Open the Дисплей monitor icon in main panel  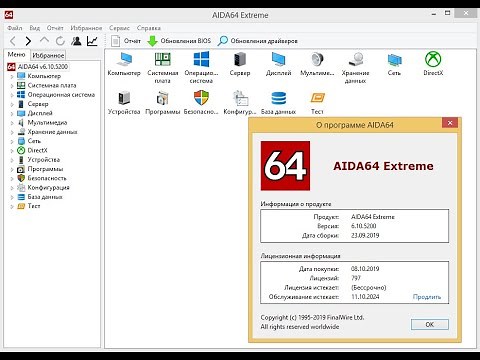point(278,60)
